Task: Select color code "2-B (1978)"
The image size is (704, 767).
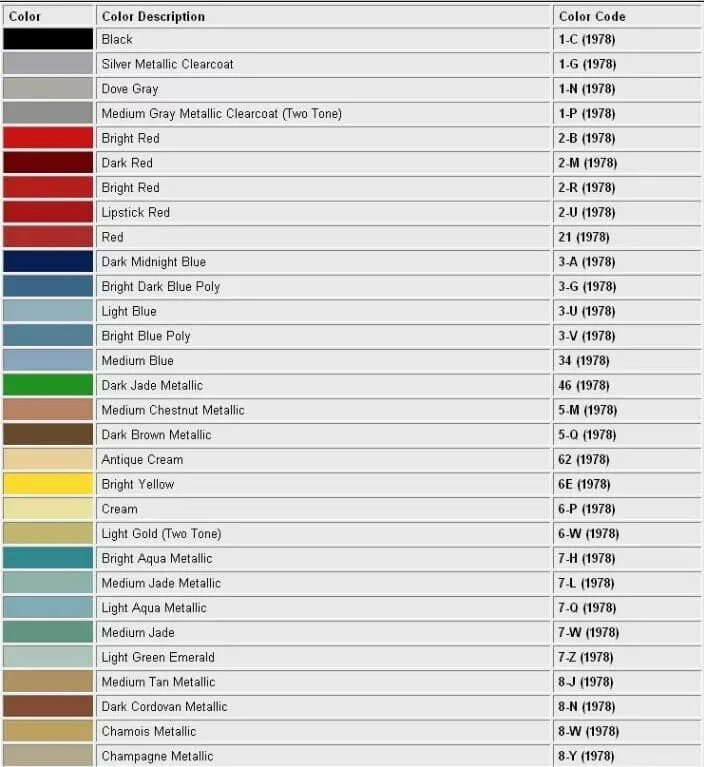Action: (587, 138)
